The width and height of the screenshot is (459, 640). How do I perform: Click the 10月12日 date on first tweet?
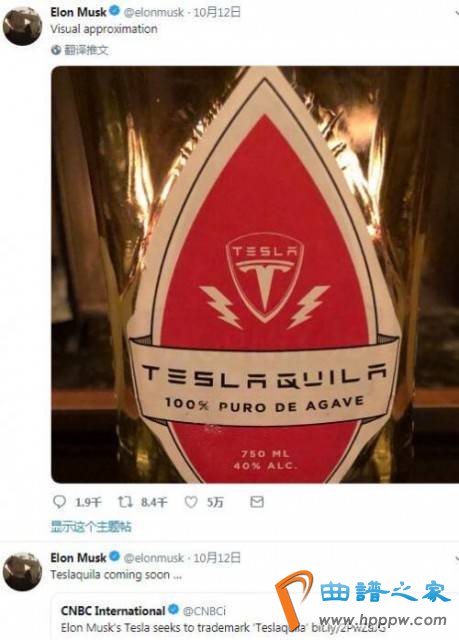click(217, 12)
